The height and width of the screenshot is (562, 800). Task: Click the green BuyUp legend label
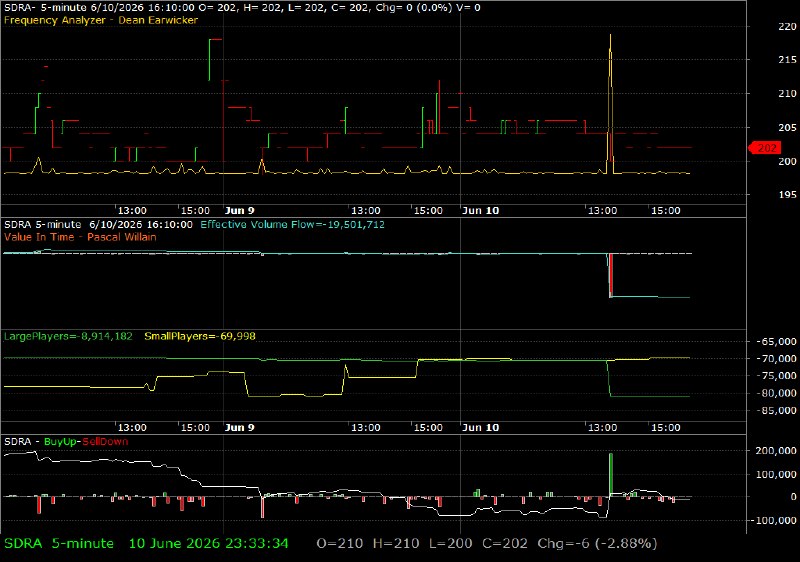(x=61, y=442)
